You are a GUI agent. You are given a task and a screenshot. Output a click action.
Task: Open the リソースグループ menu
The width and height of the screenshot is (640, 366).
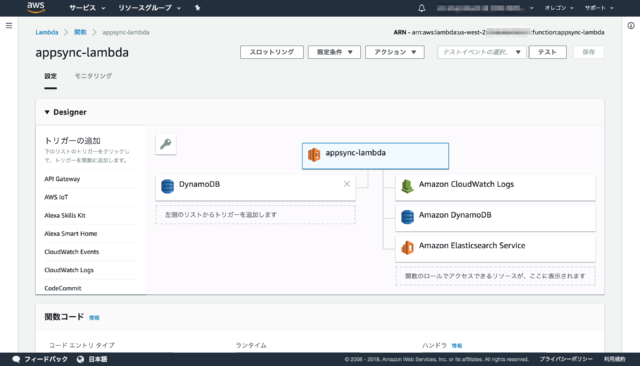[149, 8]
